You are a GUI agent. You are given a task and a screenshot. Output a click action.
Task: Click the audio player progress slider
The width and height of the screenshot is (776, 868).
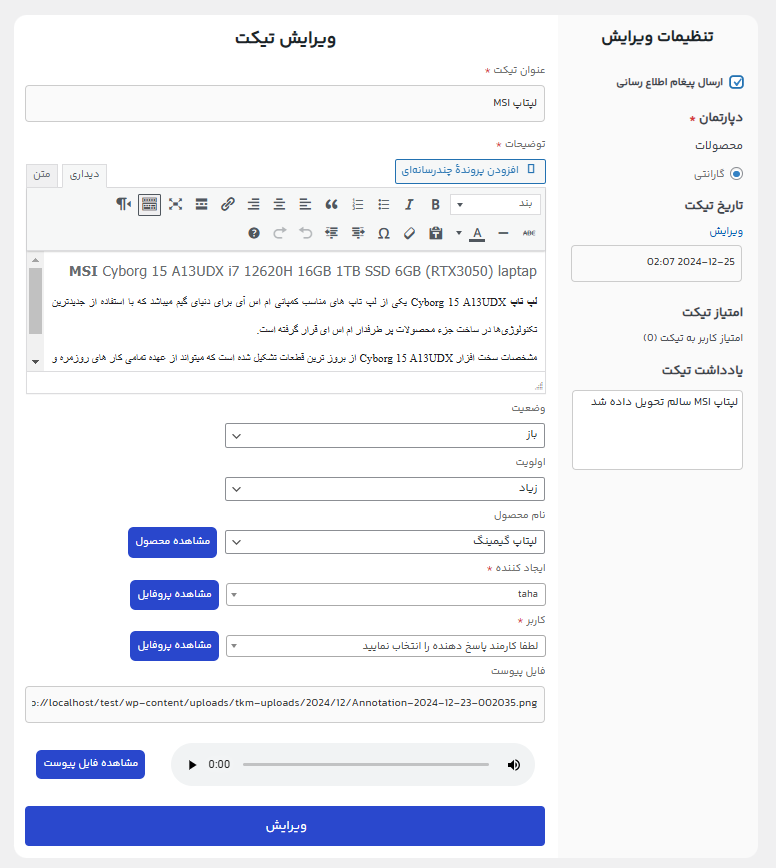click(x=365, y=764)
